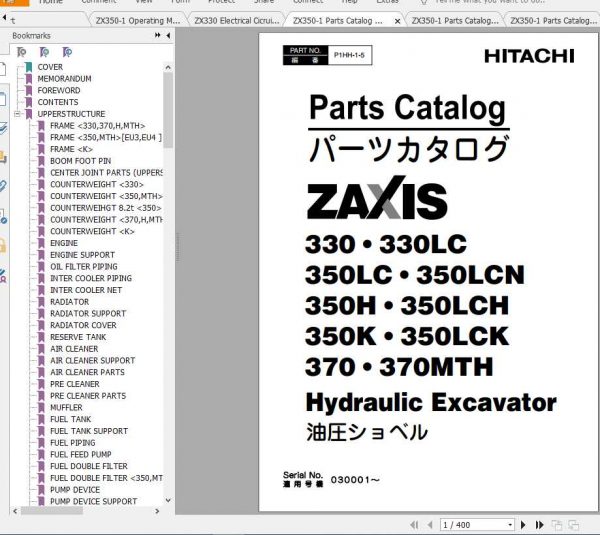Switch to ZX350-1 Operating M... tab
This screenshot has height=535, width=600.
point(138,21)
